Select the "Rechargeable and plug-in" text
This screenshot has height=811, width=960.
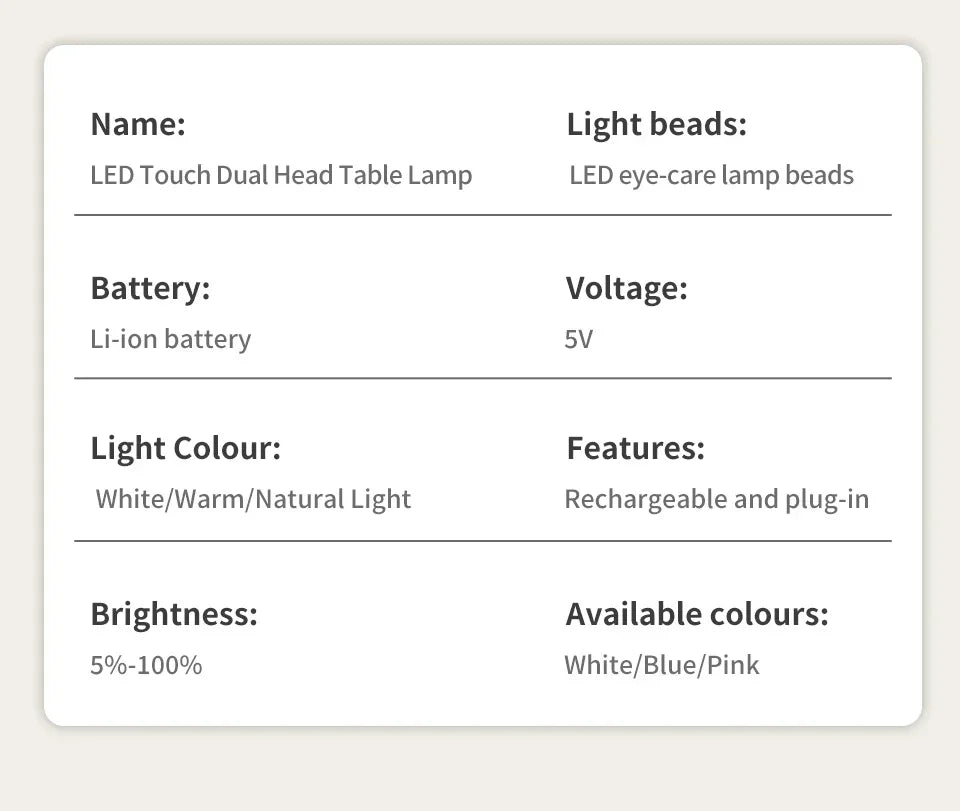(716, 499)
